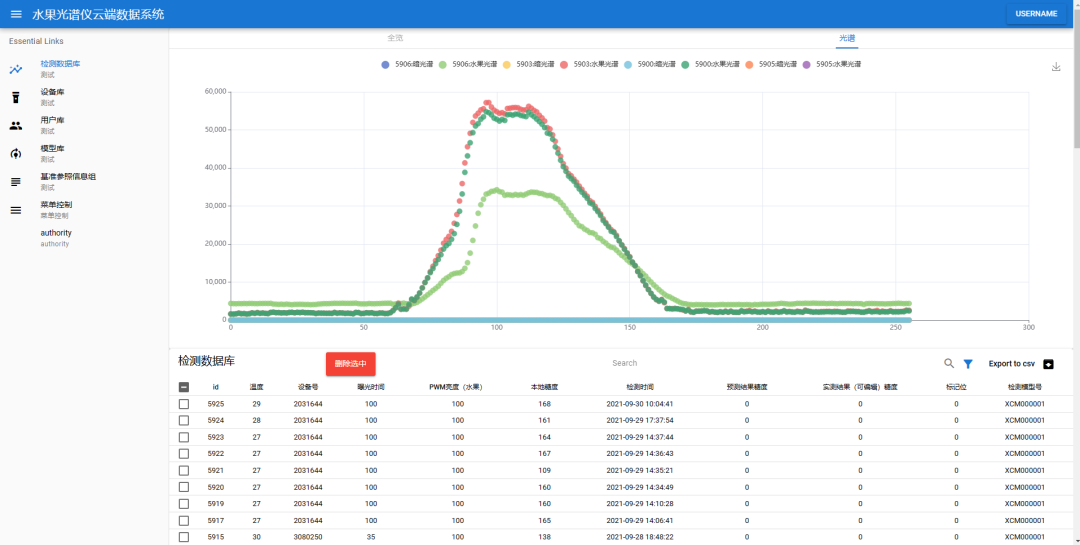Open the hamburger navigation menu
Viewport: 1080px width, 545px height.
coord(16,14)
